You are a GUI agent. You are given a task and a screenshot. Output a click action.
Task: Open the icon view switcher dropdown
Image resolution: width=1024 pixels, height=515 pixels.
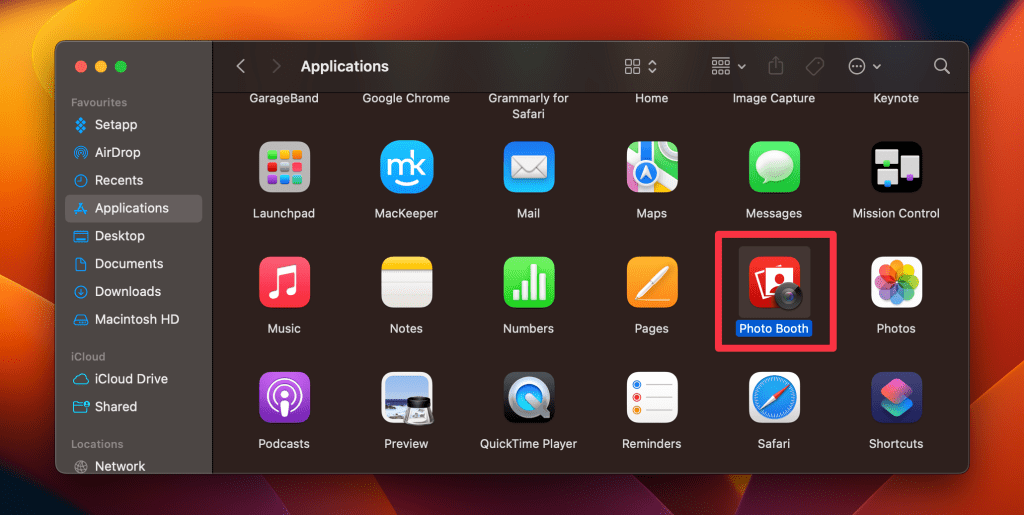pos(640,66)
